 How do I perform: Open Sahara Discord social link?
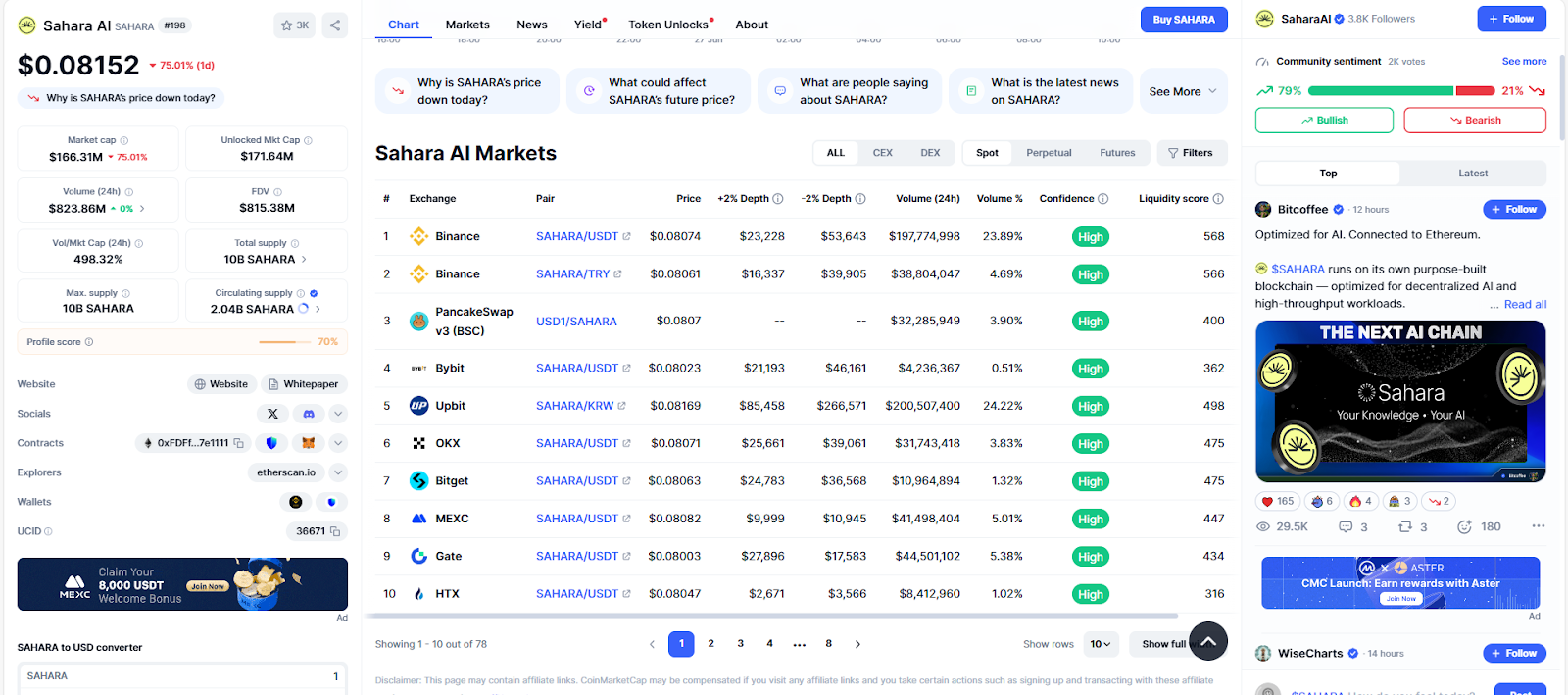[x=309, y=414]
